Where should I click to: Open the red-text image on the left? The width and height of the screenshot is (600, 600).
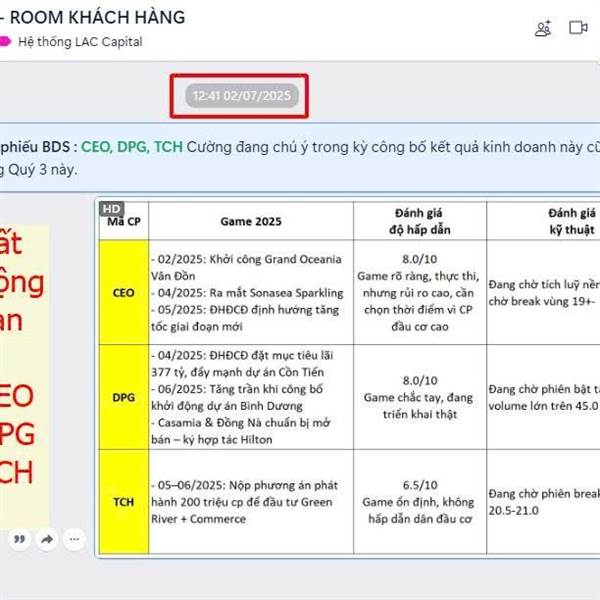[24, 377]
